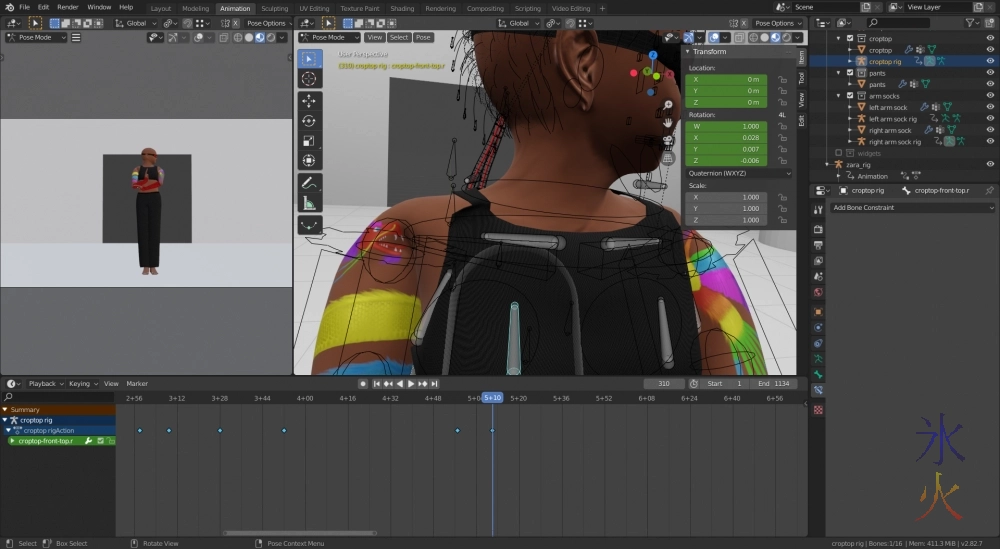The height and width of the screenshot is (549, 1000).
Task: Switch to the Sculpting workspace tab
Action: [x=274, y=8]
